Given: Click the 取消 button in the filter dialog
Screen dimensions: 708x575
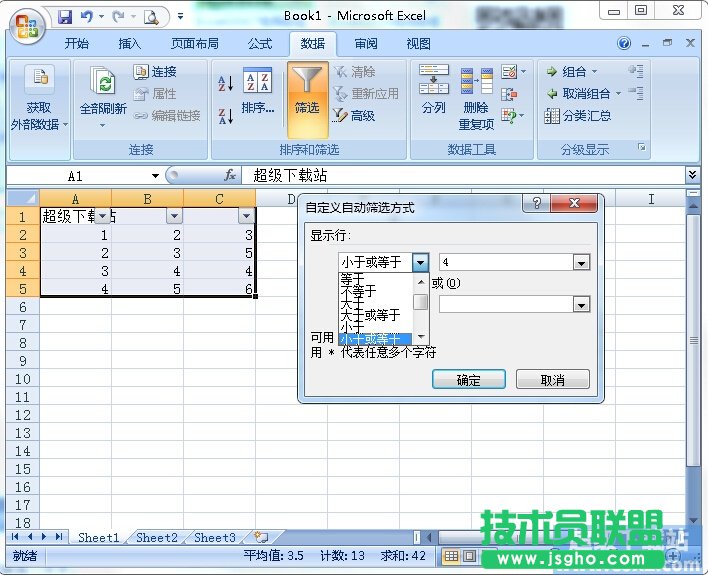Looking at the screenshot, I should coord(552,380).
